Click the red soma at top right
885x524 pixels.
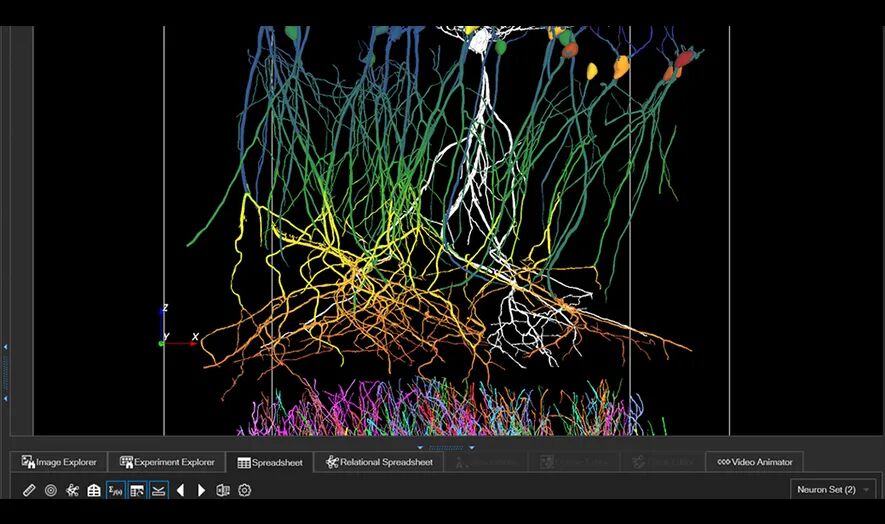684,59
